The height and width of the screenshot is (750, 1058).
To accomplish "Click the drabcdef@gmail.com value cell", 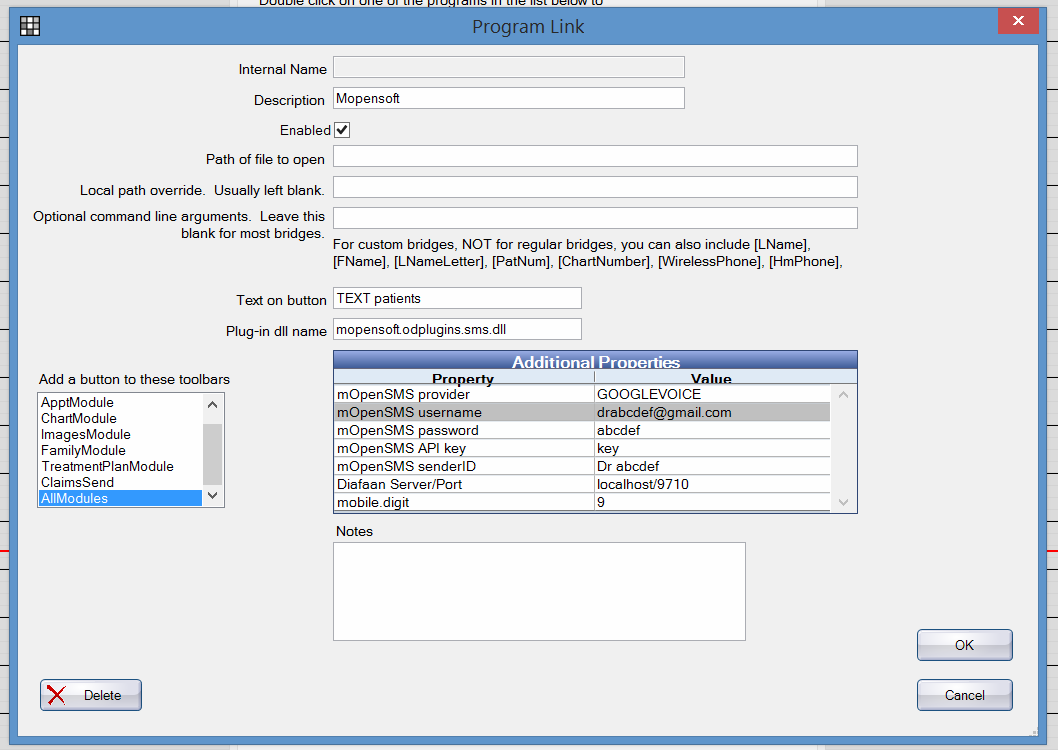I will click(713, 412).
